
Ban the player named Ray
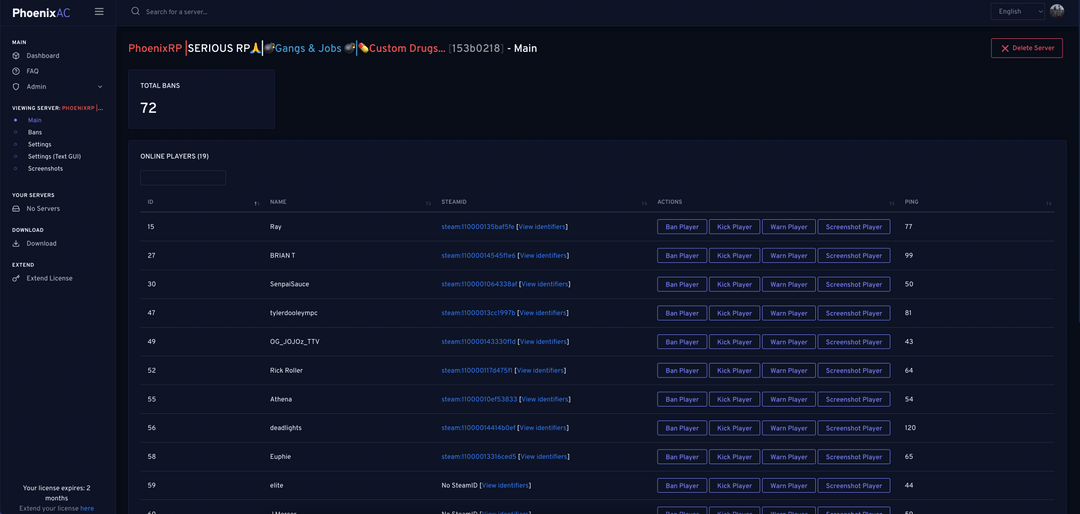pos(682,227)
